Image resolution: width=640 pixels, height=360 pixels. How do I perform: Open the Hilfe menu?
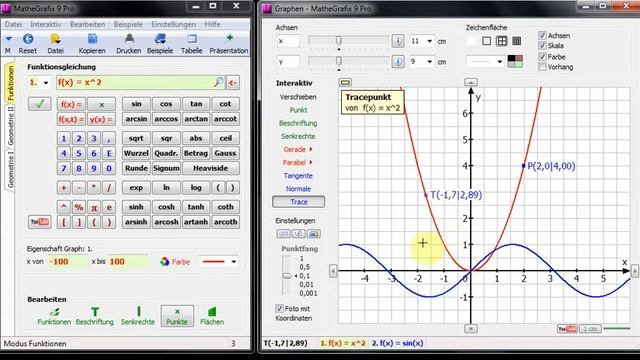213,24
